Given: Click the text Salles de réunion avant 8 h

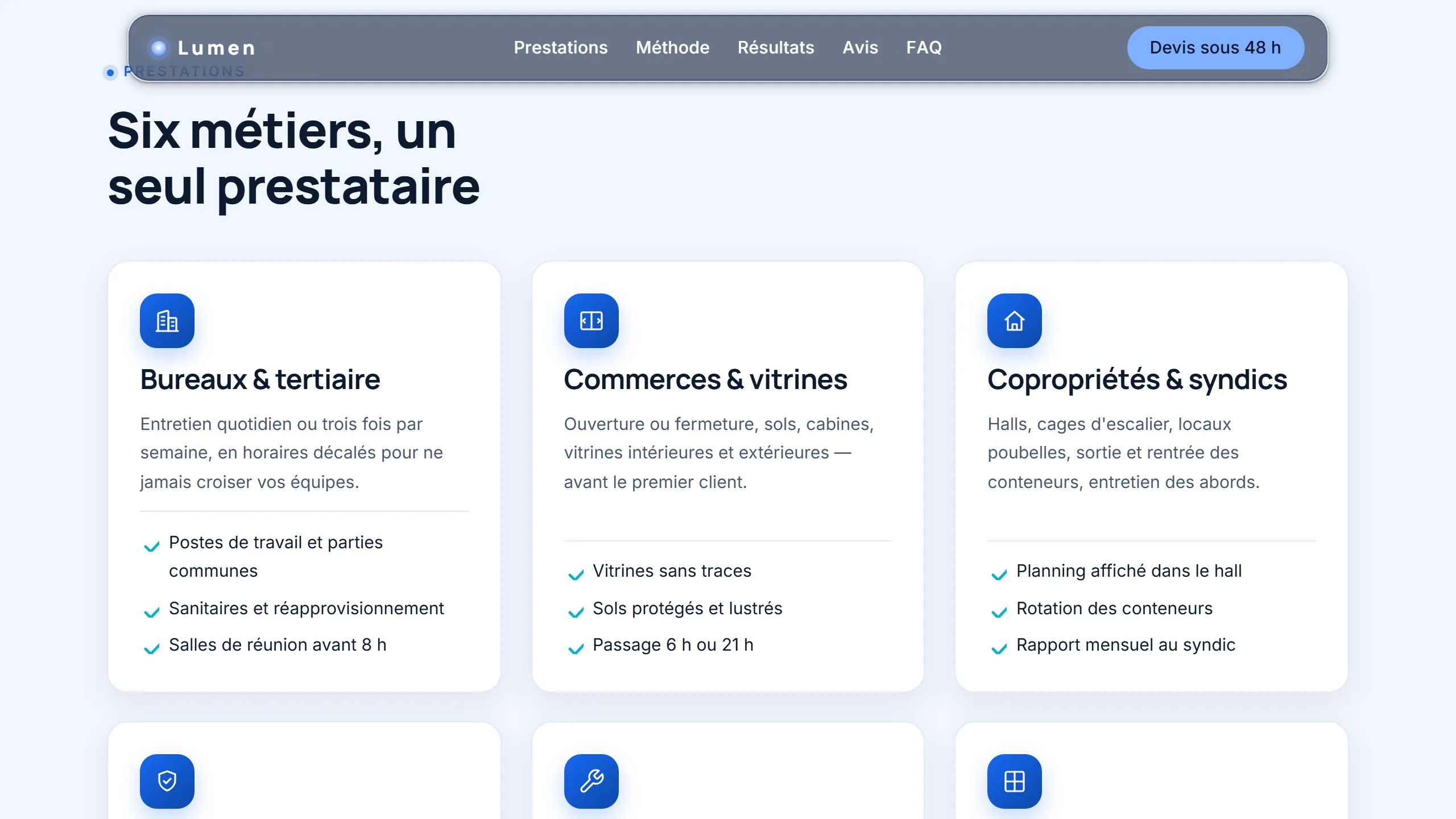Looking at the screenshot, I should tap(278, 644).
